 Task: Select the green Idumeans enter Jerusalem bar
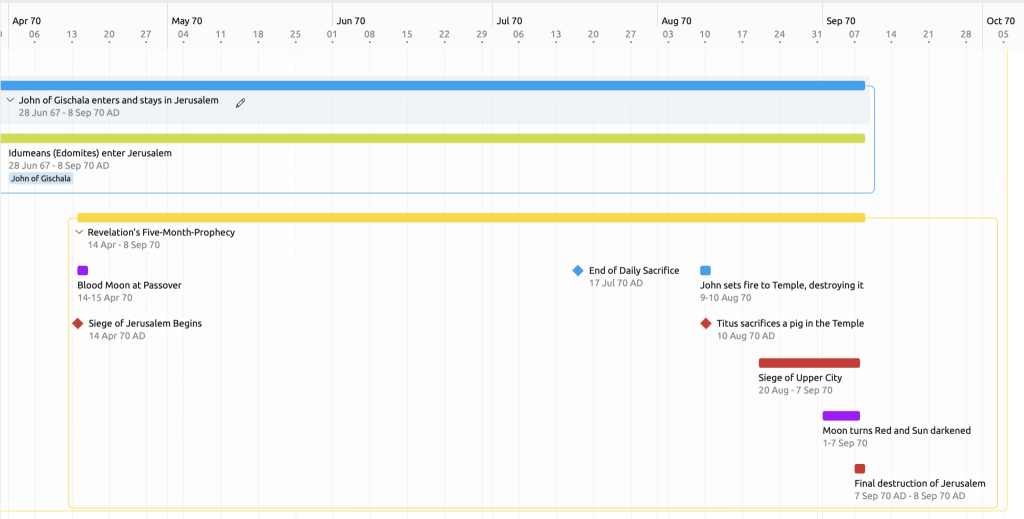(432, 138)
